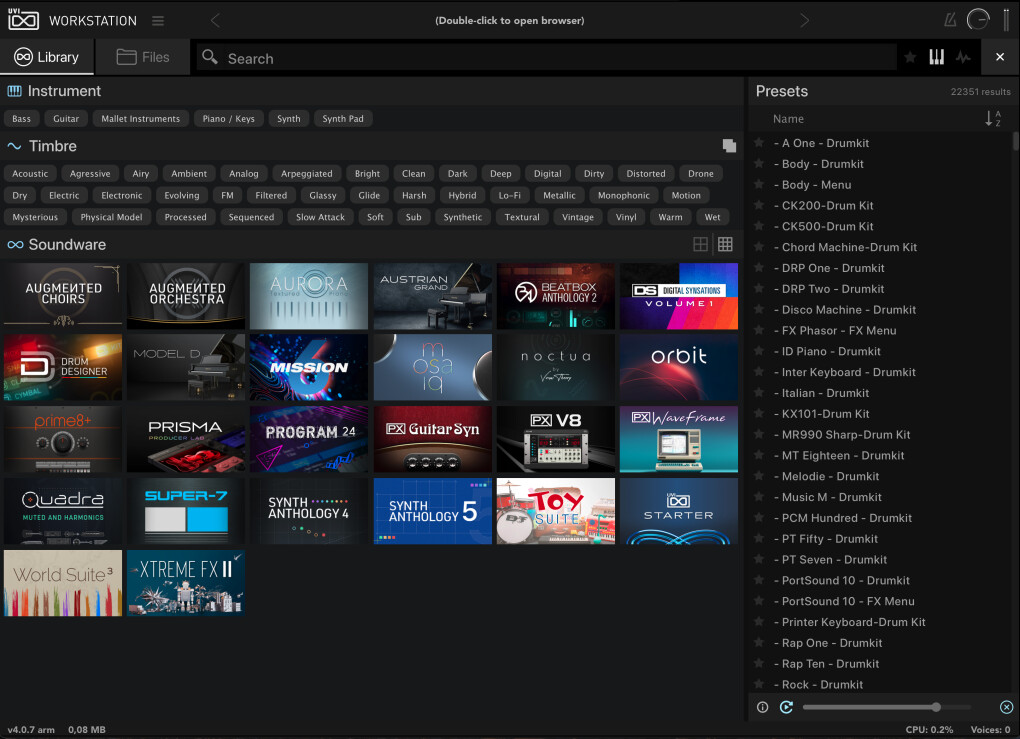The image size is (1020, 739).
Task: Adjust the preview volume slider
Action: click(x=887, y=707)
